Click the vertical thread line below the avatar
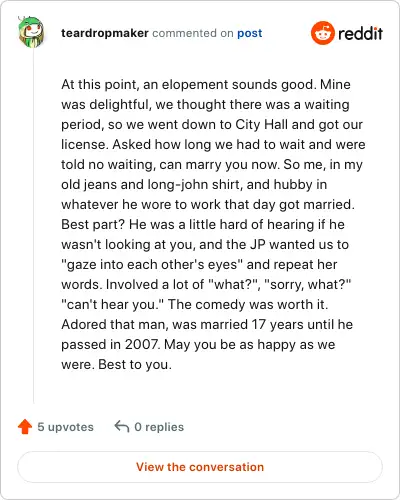 [x=33, y=226]
